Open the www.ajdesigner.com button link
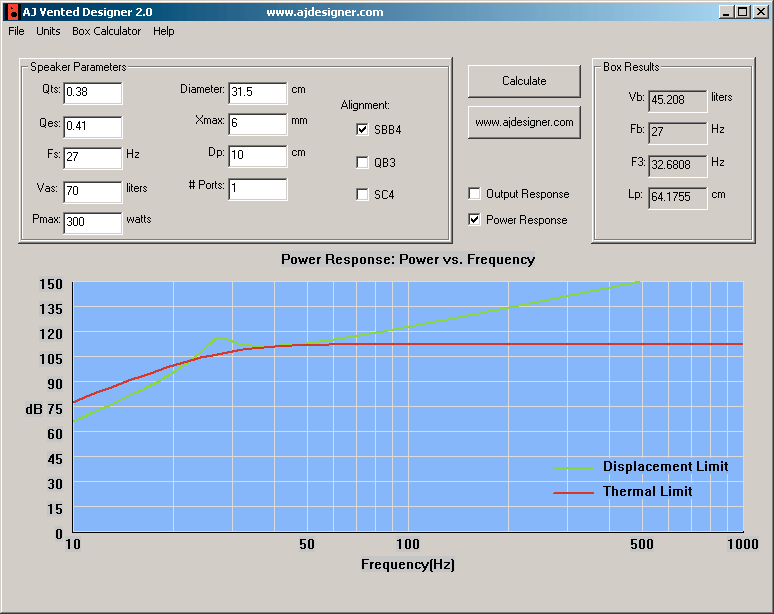Image resolution: width=774 pixels, height=614 pixels. (524, 122)
